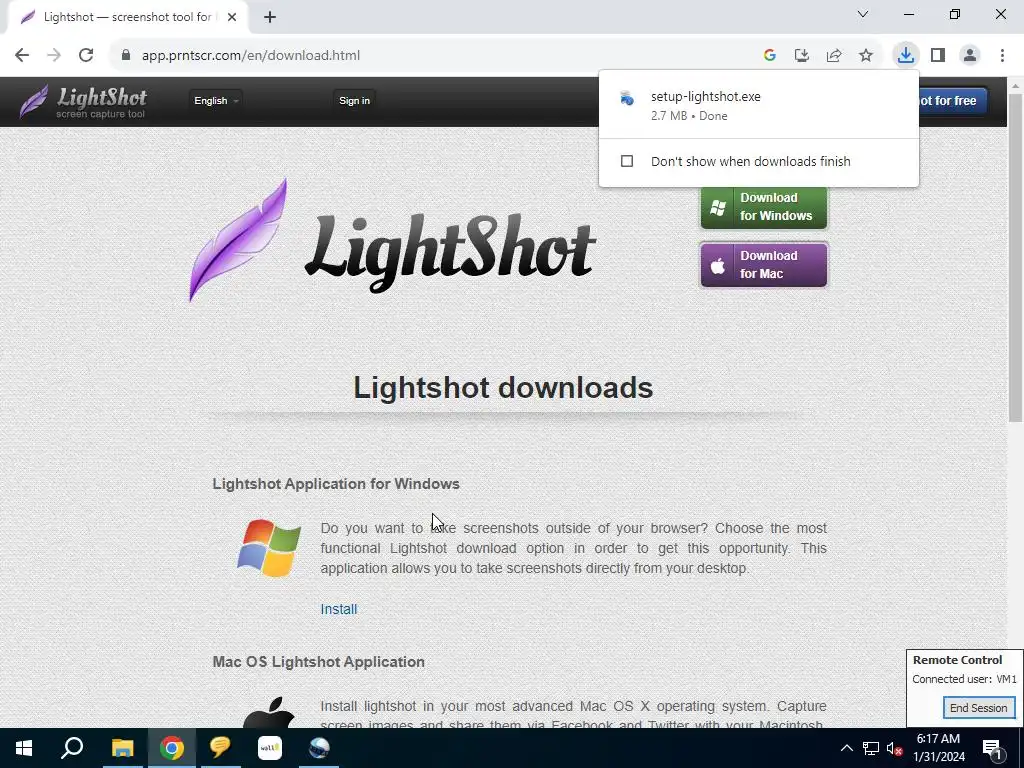
Task: Click the Lightshot Application for Windows heading
Action: pyautogui.click(x=336, y=484)
